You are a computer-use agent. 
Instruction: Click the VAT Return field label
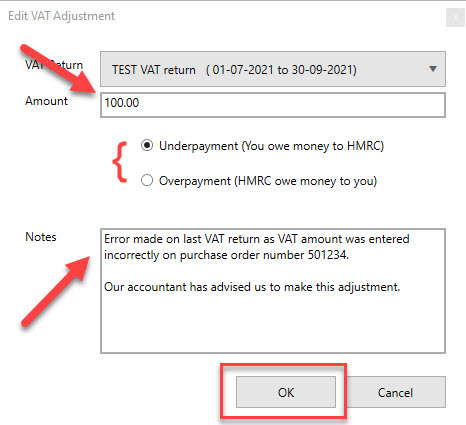point(54,64)
